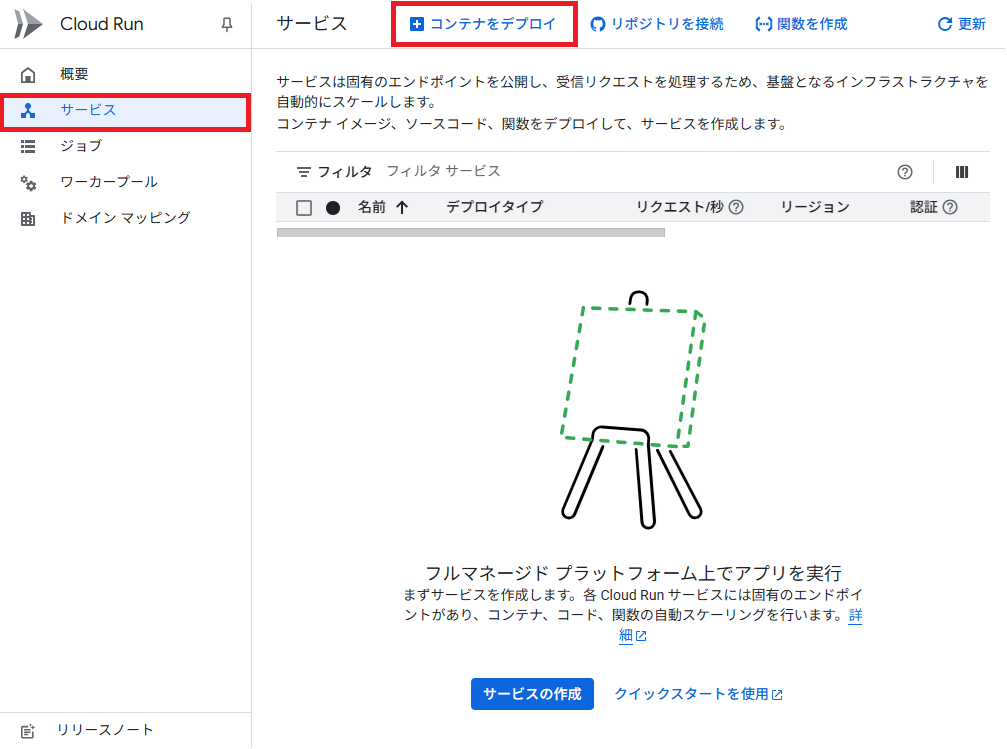Image resolution: width=1007 pixels, height=749 pixels.
Task: Open the クイックスタートを使用 link
Action: [698, 694]
